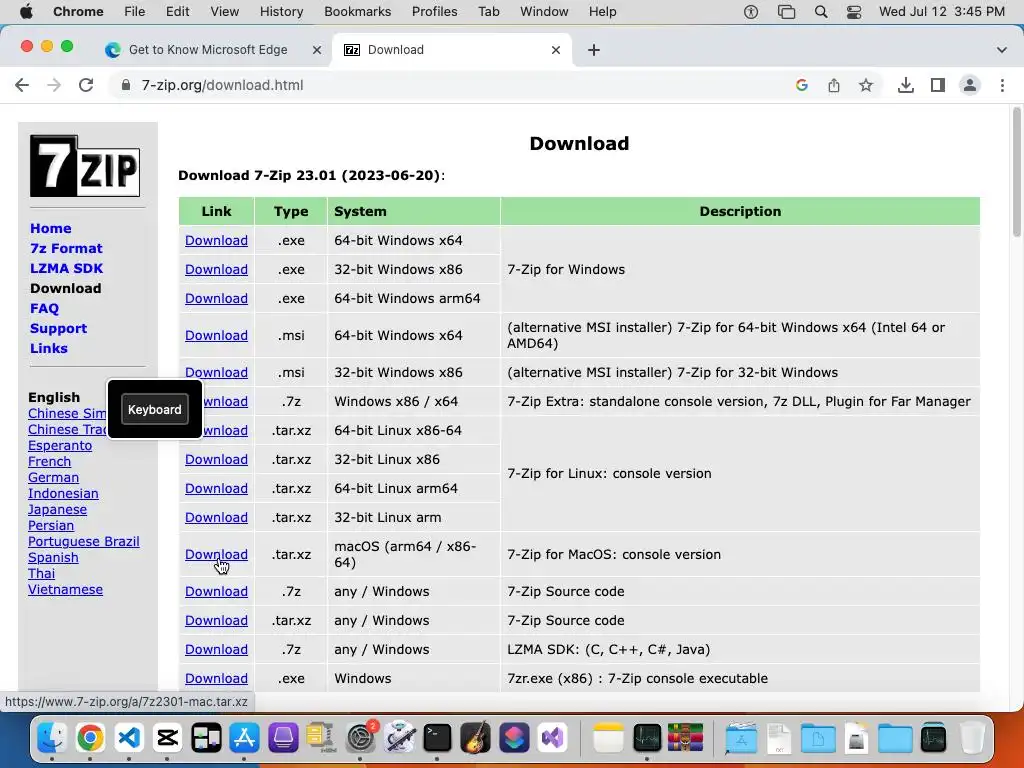Open the Apple menu
Screen dimensions: 1024x768
[26, 12]
